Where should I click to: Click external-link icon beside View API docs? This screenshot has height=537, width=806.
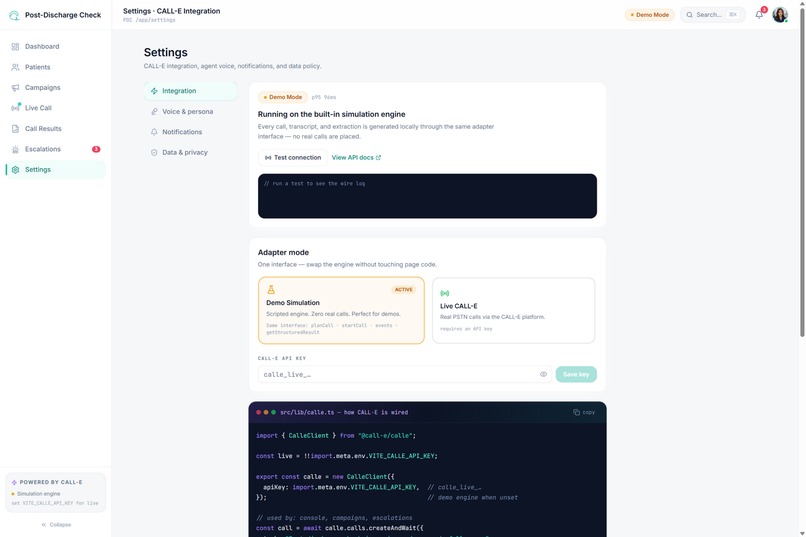click(378, 158)
